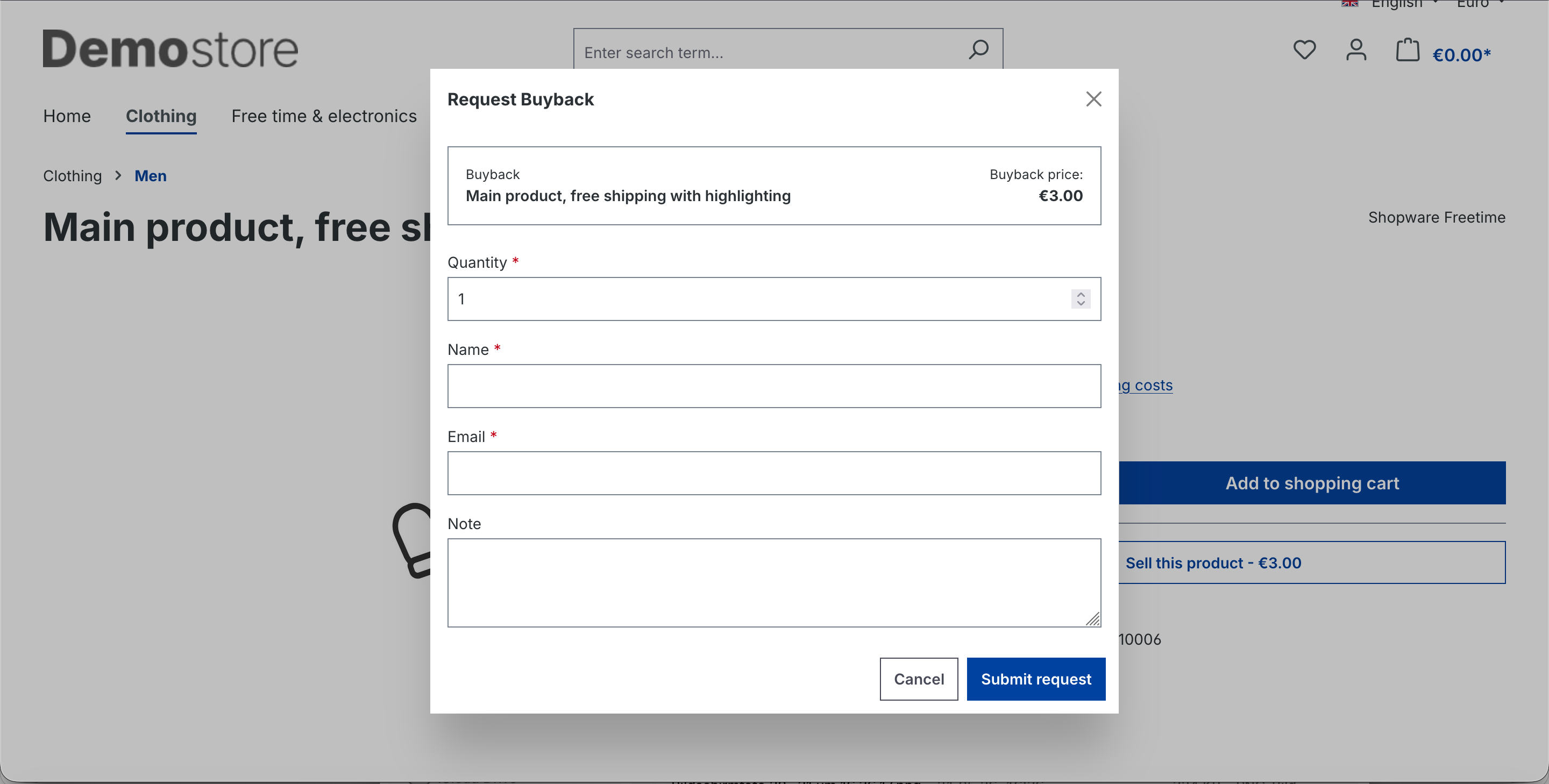1549x784 pixels.
Task: Cancel the buyback request
Action: (919, 679)
